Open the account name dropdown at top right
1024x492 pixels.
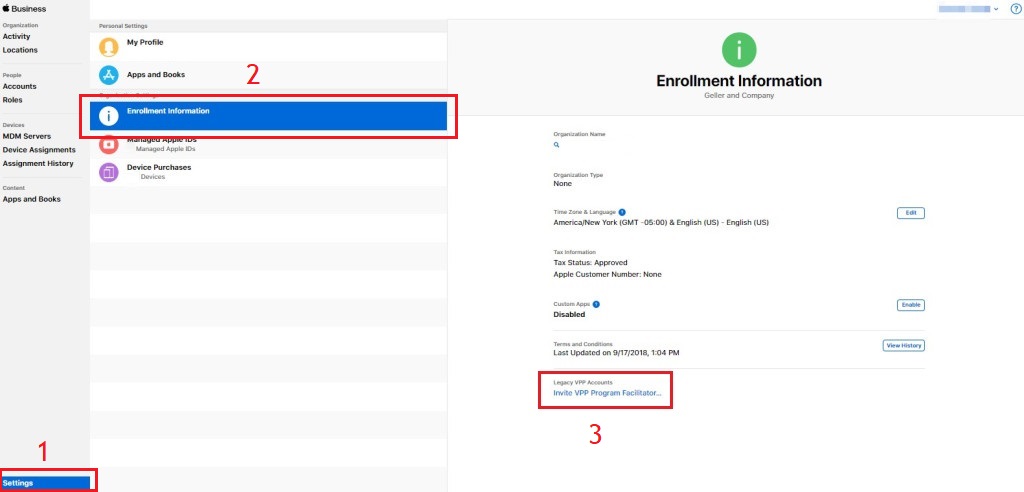tap(968, 9)
